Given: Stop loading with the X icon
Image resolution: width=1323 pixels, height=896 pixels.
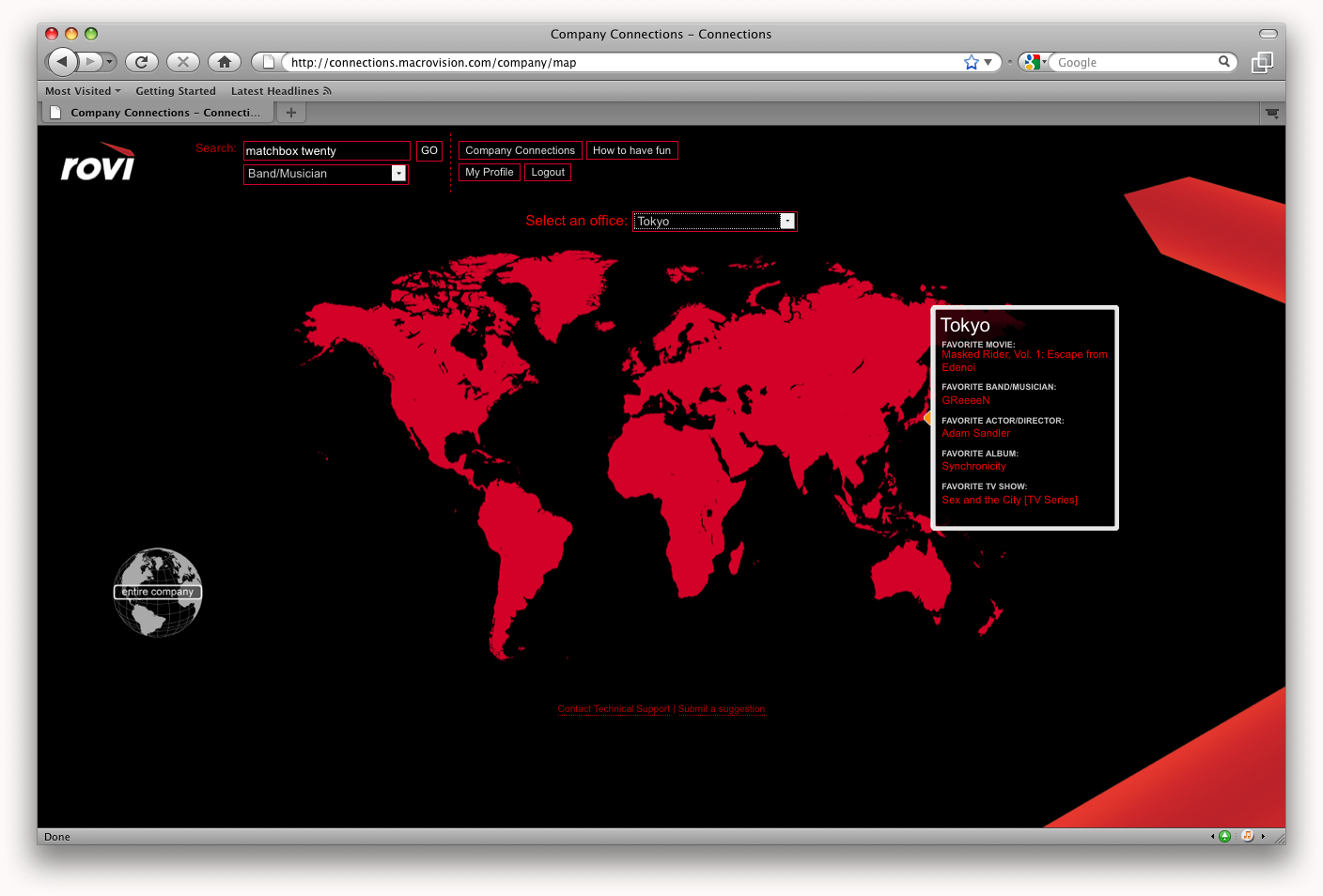Looking at the screenshot, I should pyautogui.click(x=183, y=62).
